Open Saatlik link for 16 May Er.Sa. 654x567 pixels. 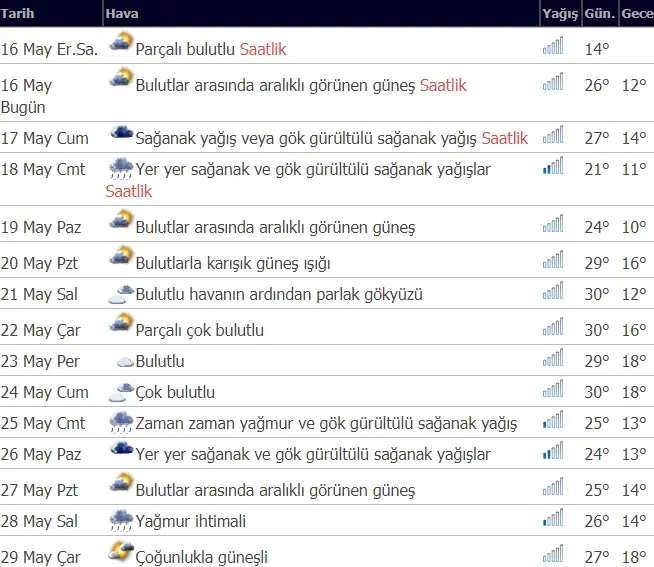click(x=263, y=49)
